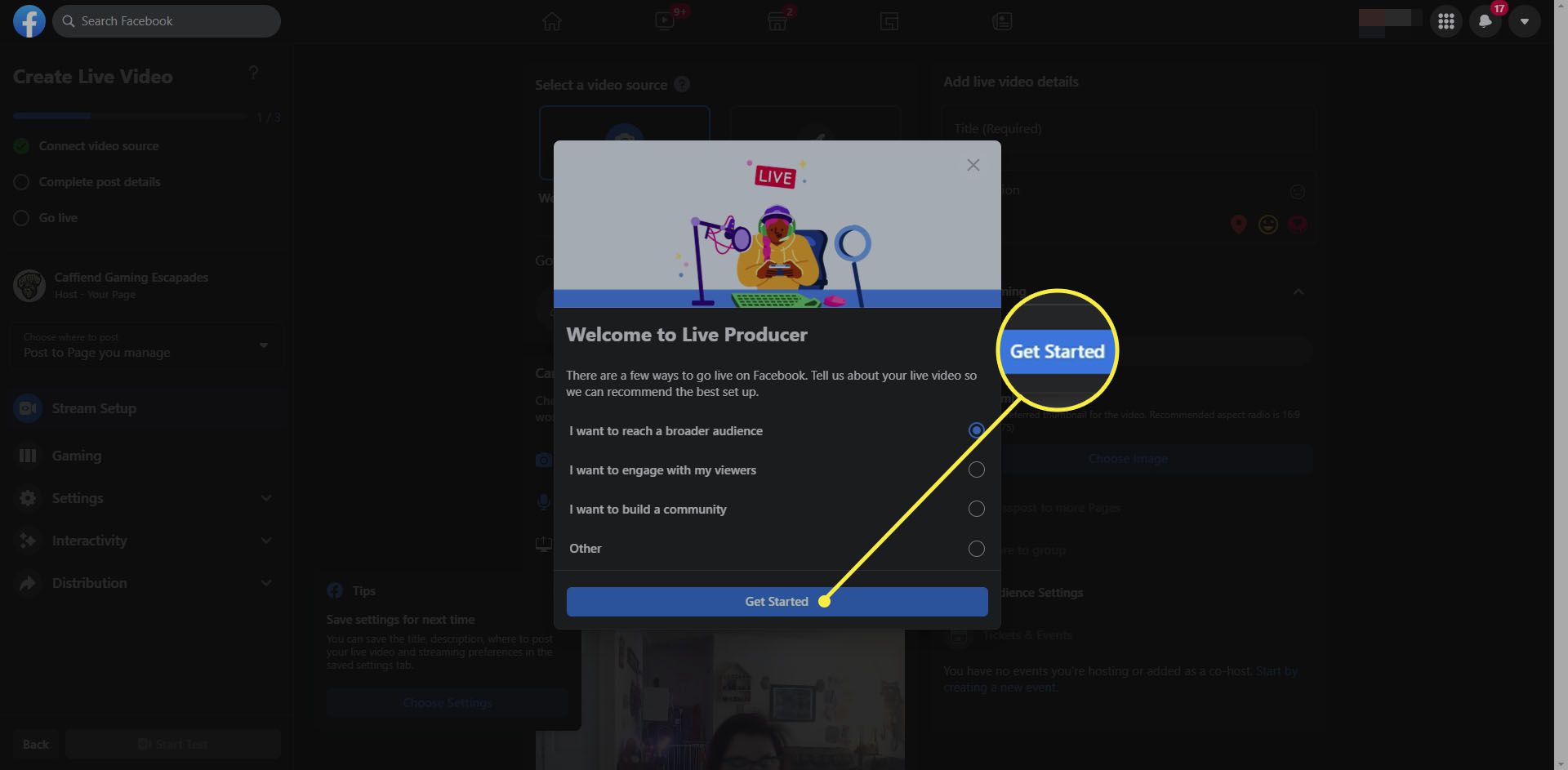The width and height of the screenshot is (1568, 770).
Task: Toggle Go live step circle
Action: (21, 218)
